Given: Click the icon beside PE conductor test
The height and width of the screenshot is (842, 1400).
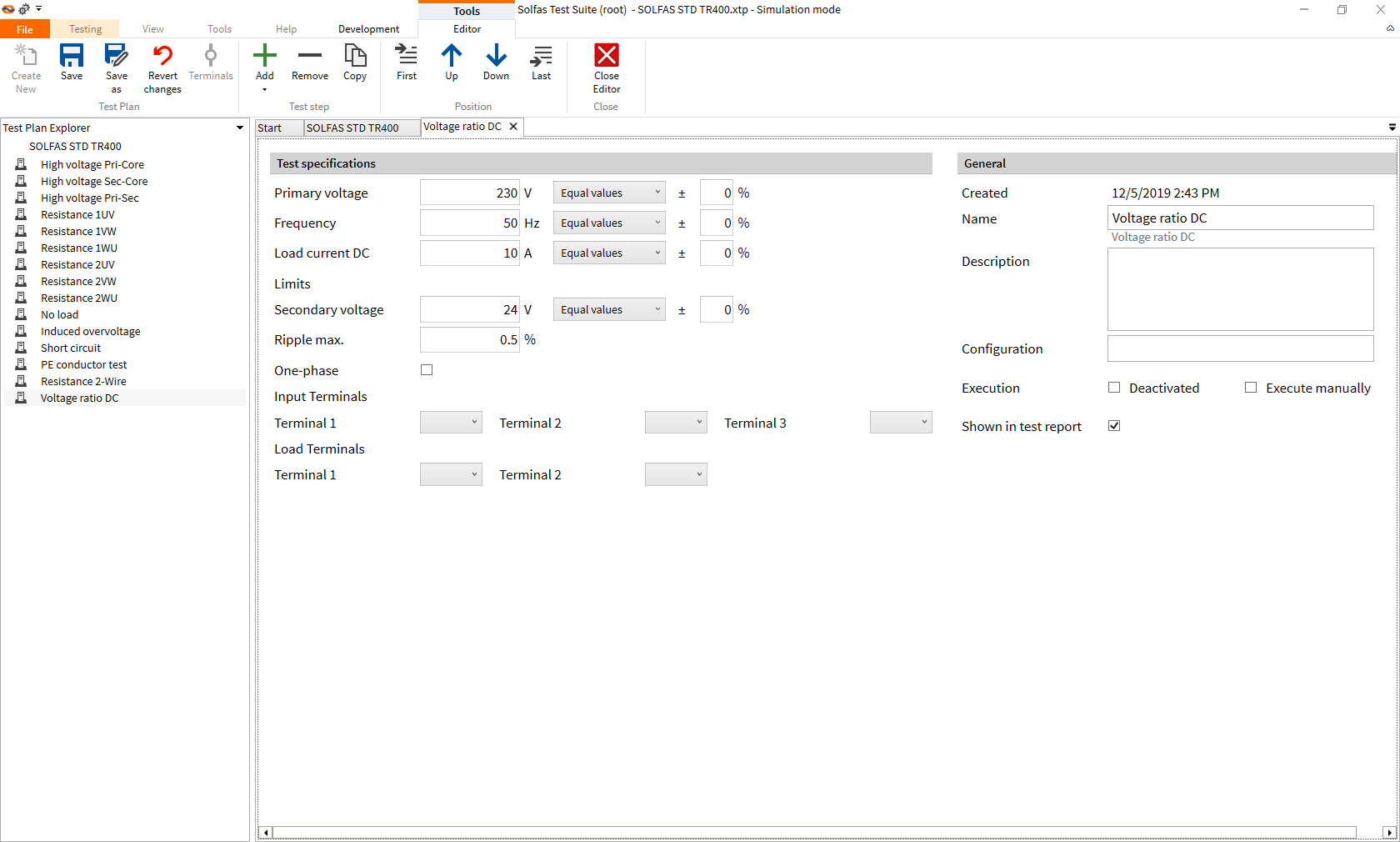Looking at the screenshot, I should pyautogui.click(x=21, y=364).
